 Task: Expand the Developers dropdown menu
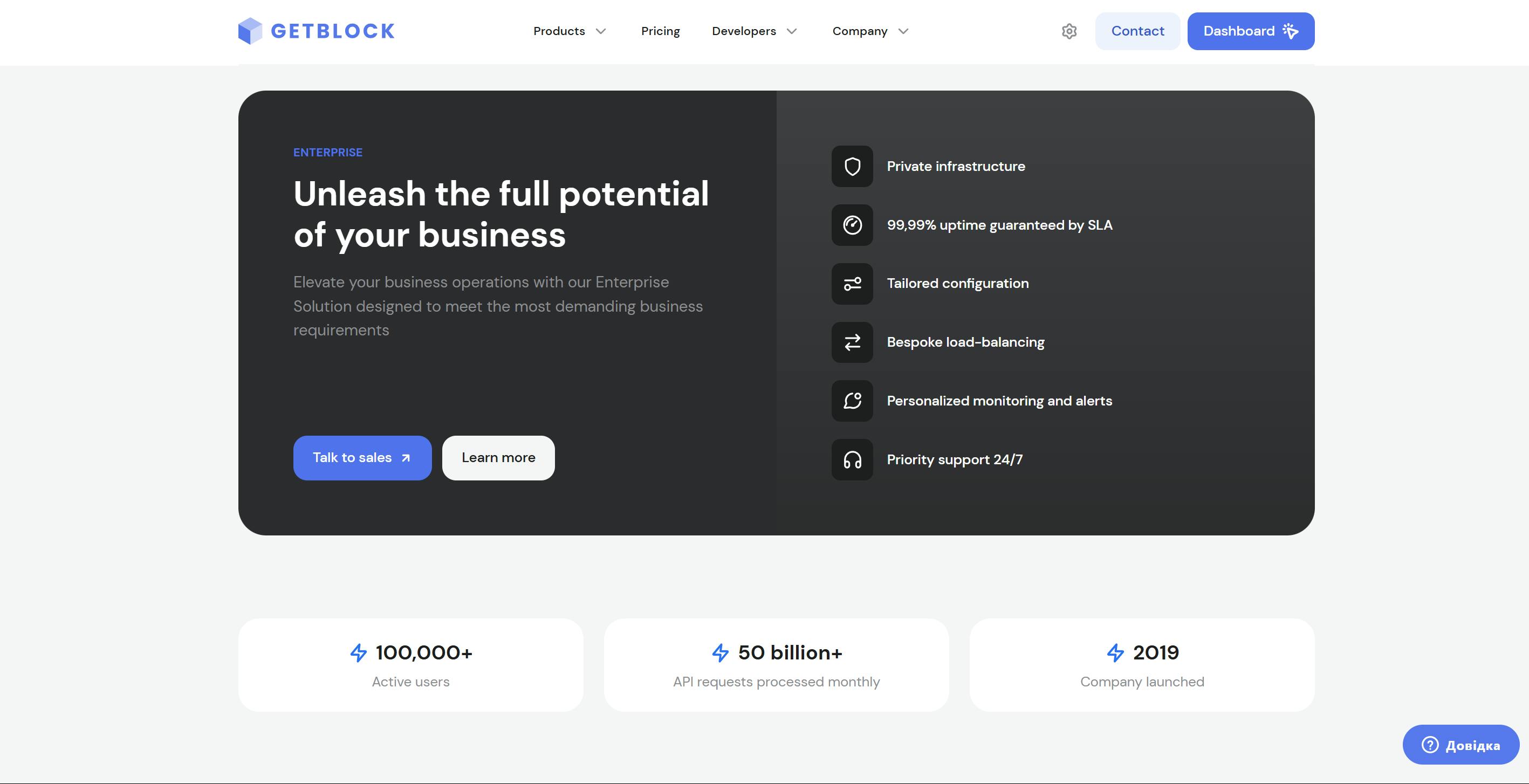click(x=754, y=31)
